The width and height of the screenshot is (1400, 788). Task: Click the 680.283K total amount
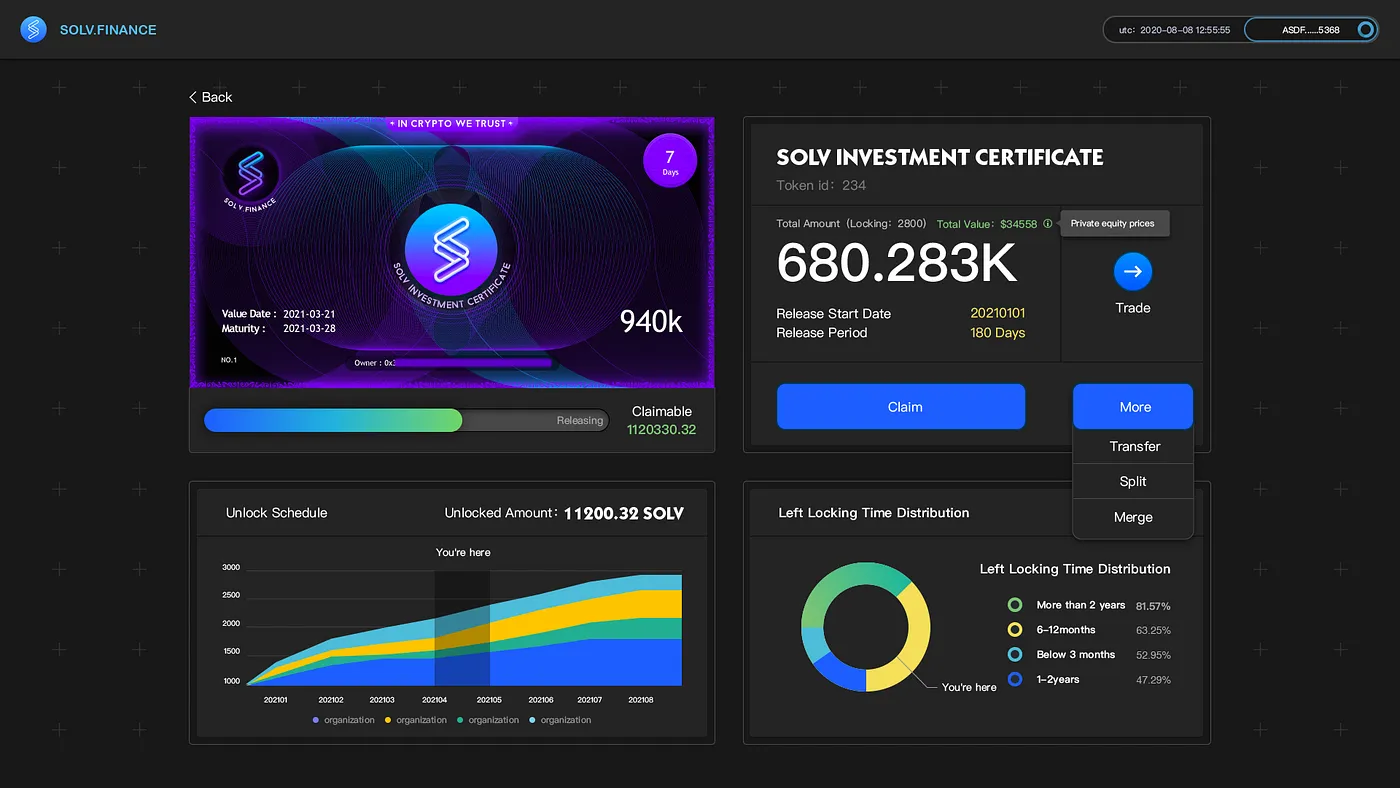896,264
